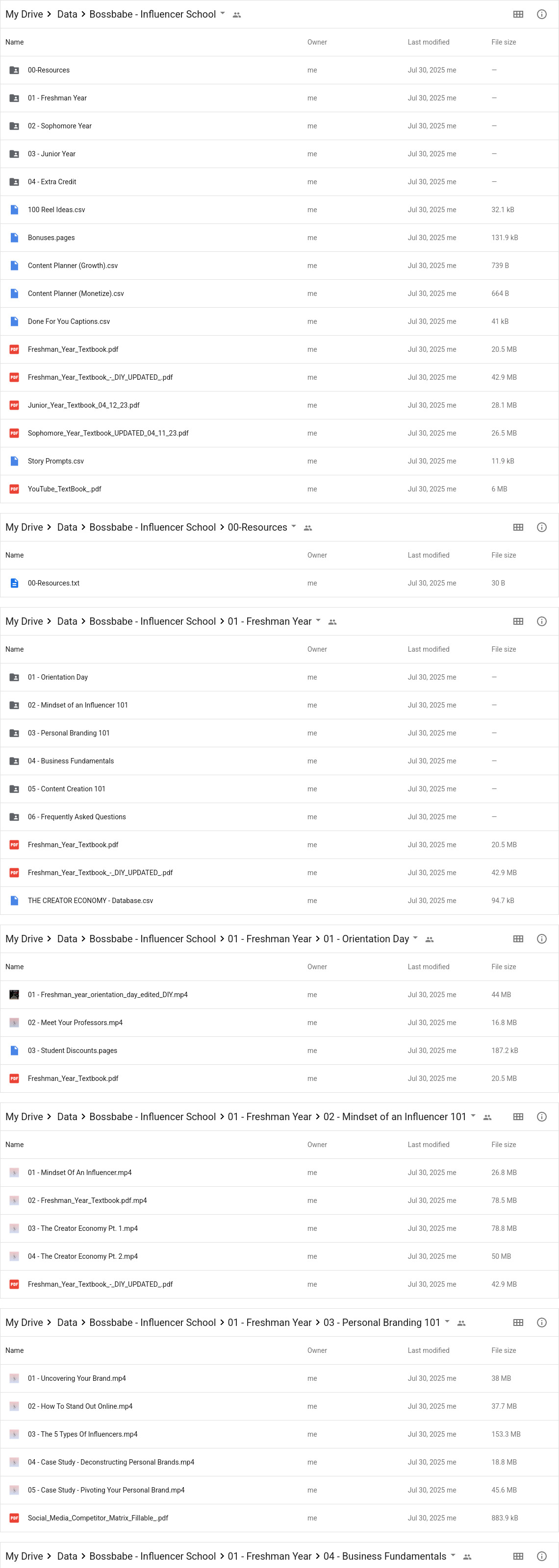The image size is (559, 1568).
Task: Switch to grid layout in 00-Resources header
Action: click(x=518, y=527)
